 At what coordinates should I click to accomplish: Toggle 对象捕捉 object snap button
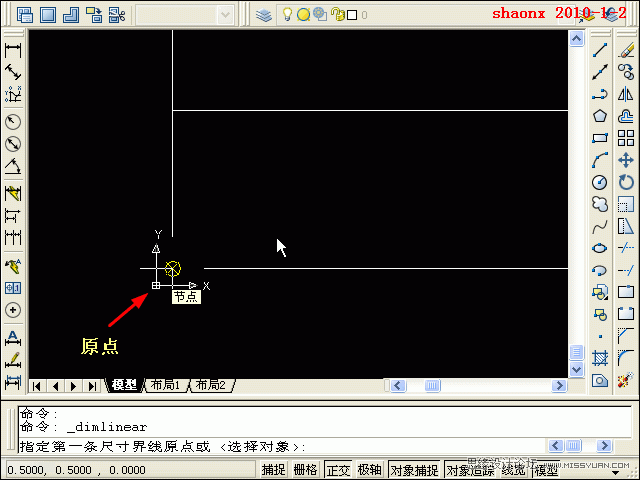(x=413, y=470)
